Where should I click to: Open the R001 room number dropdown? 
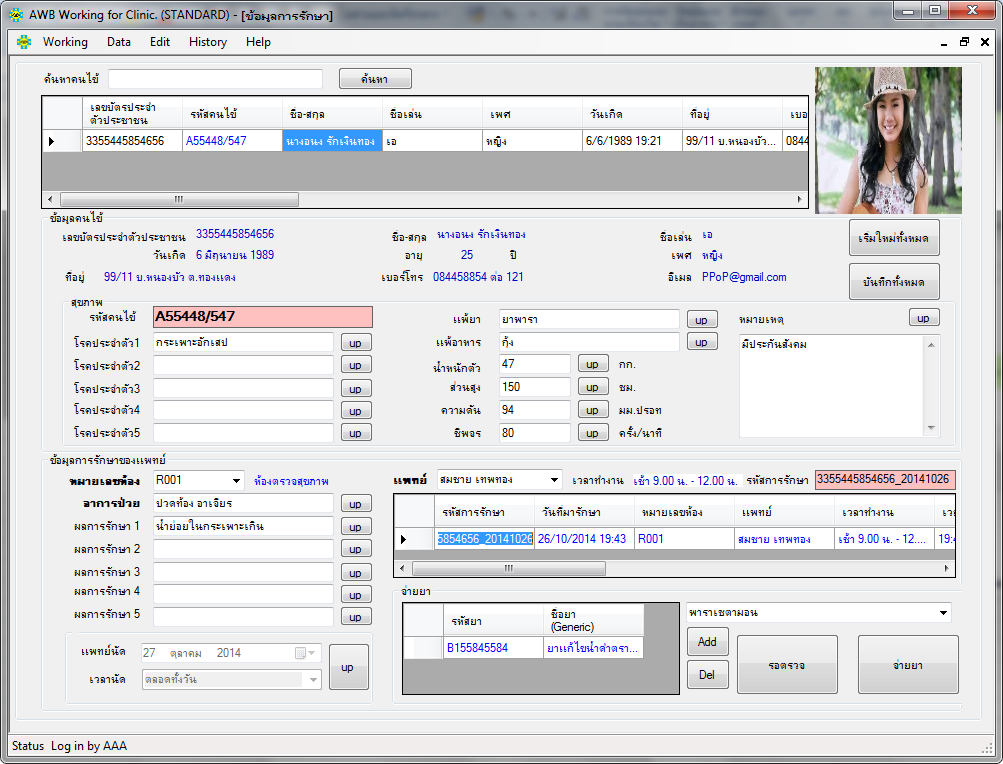(x=235, y=480)
